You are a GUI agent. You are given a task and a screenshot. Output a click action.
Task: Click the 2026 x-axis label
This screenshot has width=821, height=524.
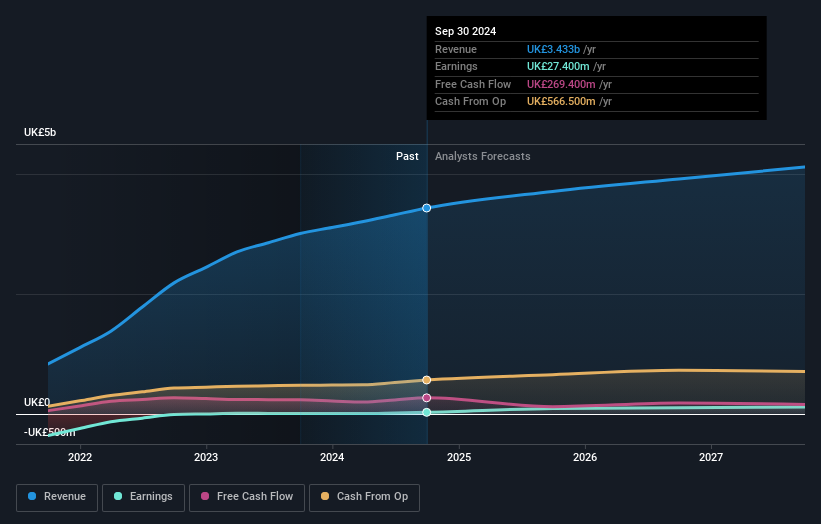pos(585,457)
